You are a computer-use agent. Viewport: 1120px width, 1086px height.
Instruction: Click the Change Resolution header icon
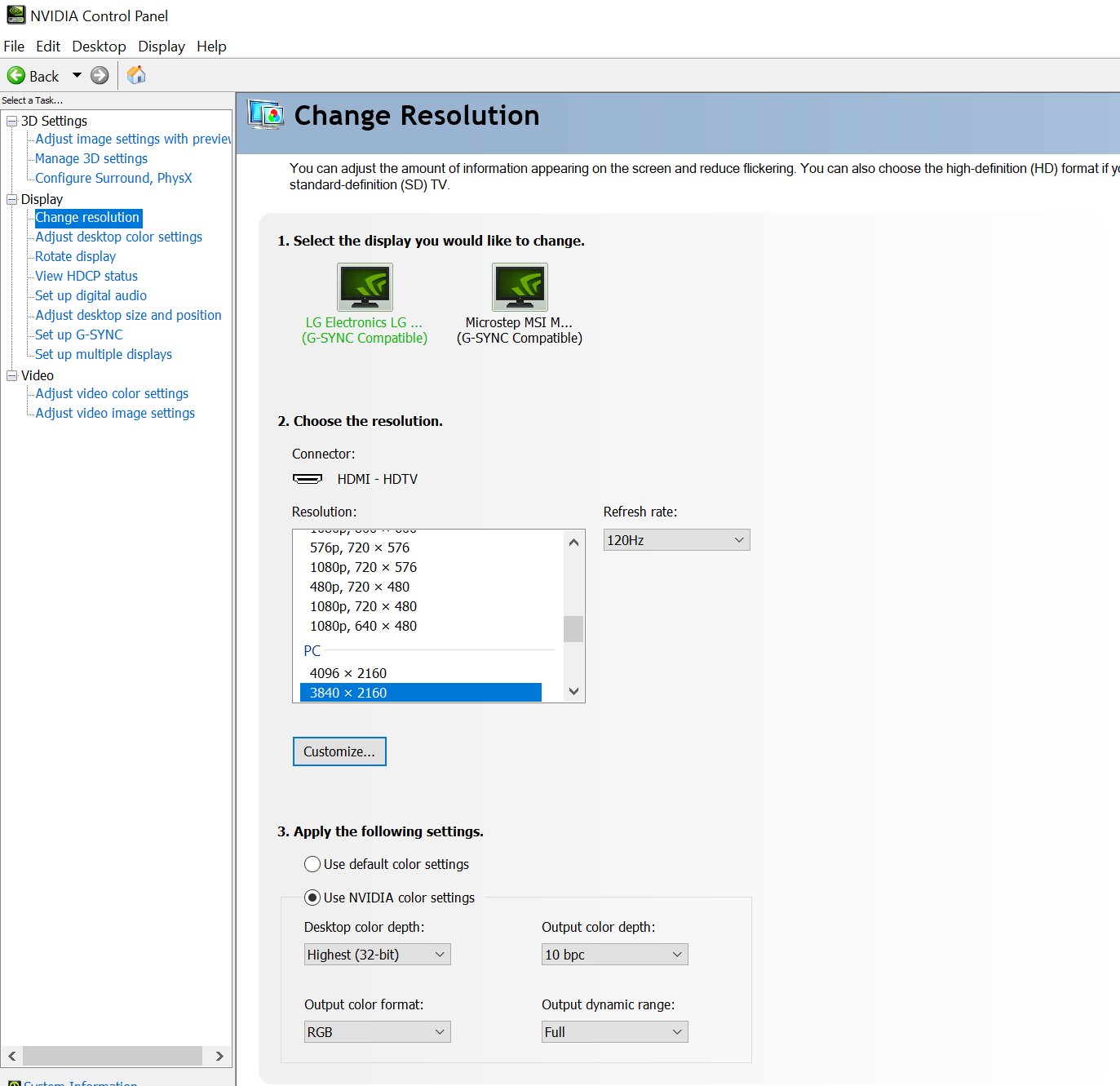(x=266, y=115)
